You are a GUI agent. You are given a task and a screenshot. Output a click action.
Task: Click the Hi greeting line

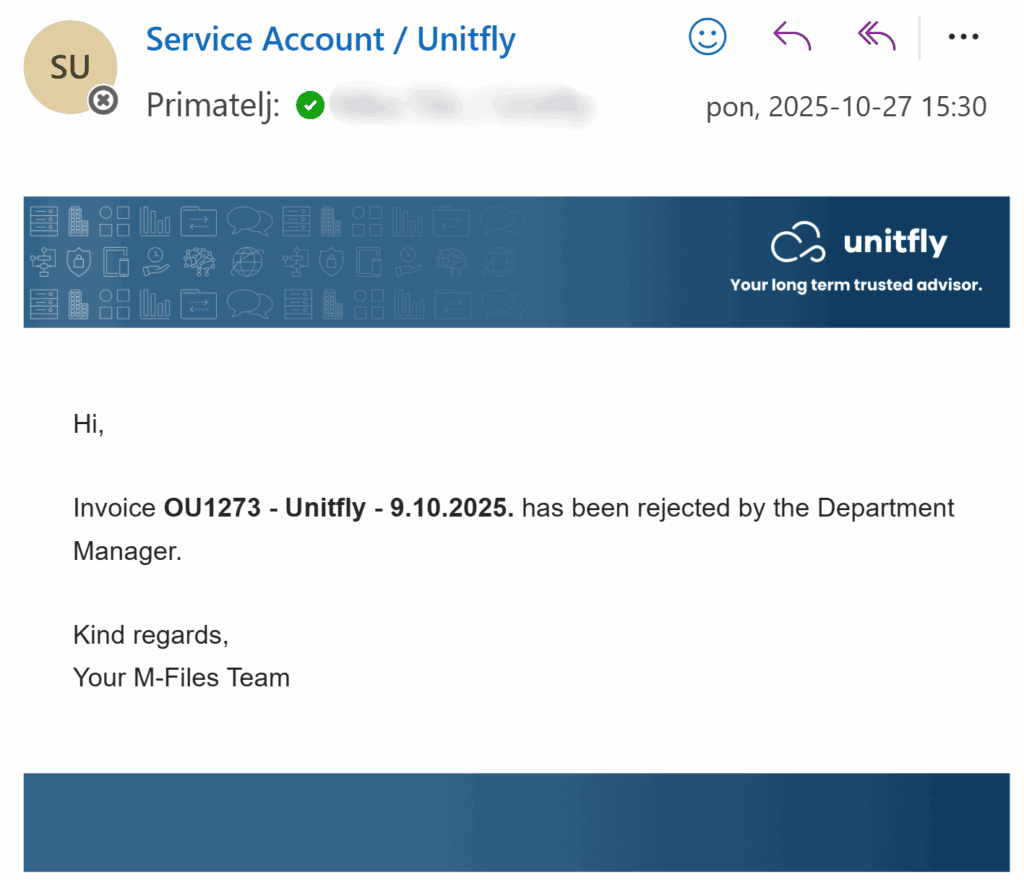pos(88,424)
